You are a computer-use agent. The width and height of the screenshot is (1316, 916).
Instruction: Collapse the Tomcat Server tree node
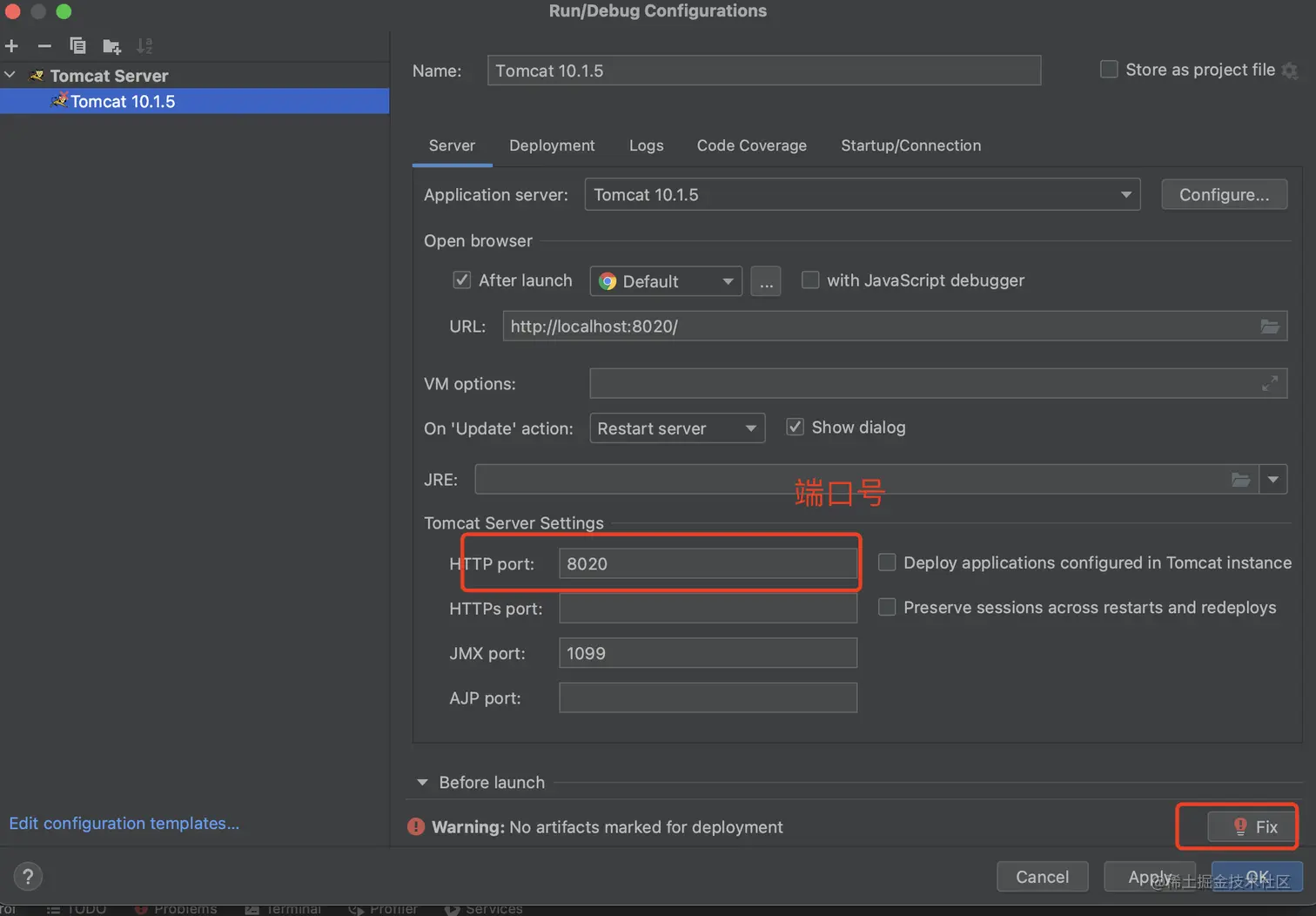(10, 75)
